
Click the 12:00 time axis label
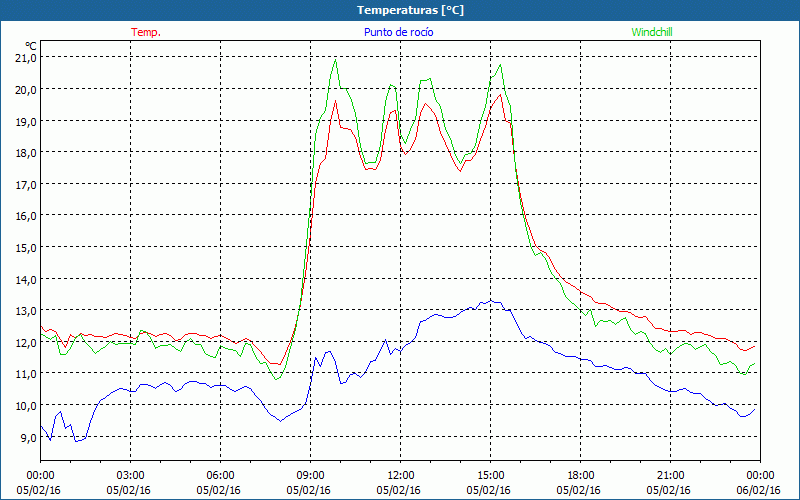coord(401,476)
